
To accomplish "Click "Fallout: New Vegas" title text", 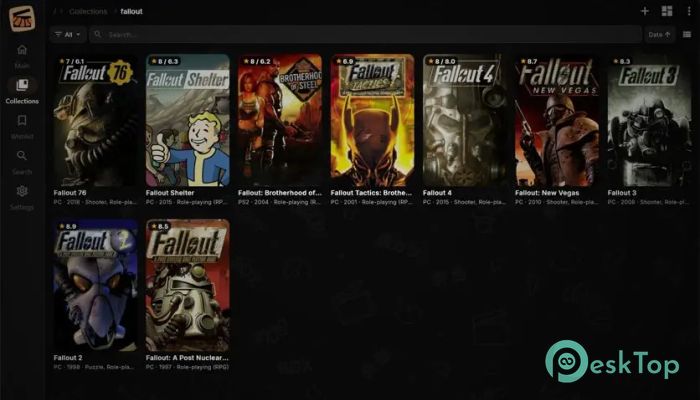I will tap(547, 193).
